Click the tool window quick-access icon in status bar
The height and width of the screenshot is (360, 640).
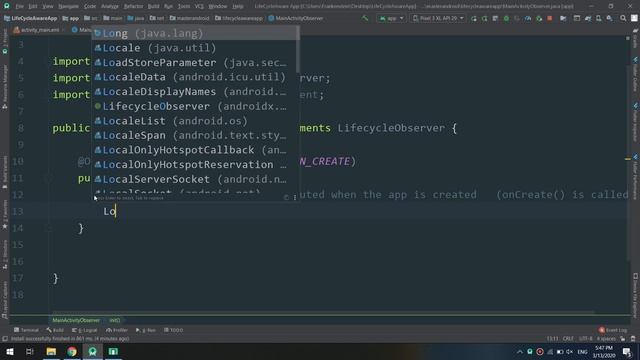[5, 339]
